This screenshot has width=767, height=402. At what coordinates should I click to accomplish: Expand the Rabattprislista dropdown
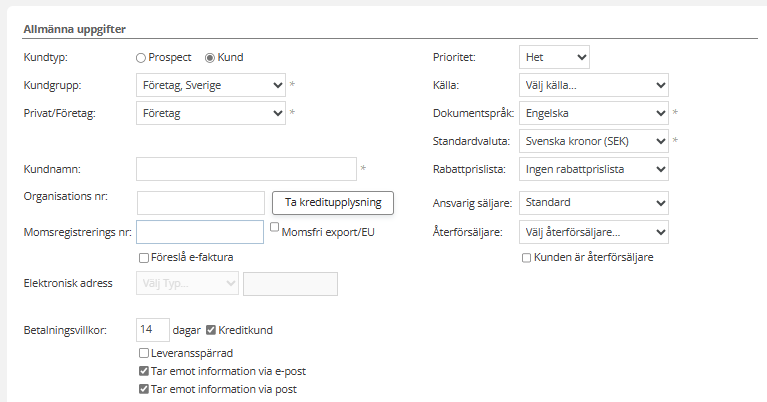click(x=593, y=169)
